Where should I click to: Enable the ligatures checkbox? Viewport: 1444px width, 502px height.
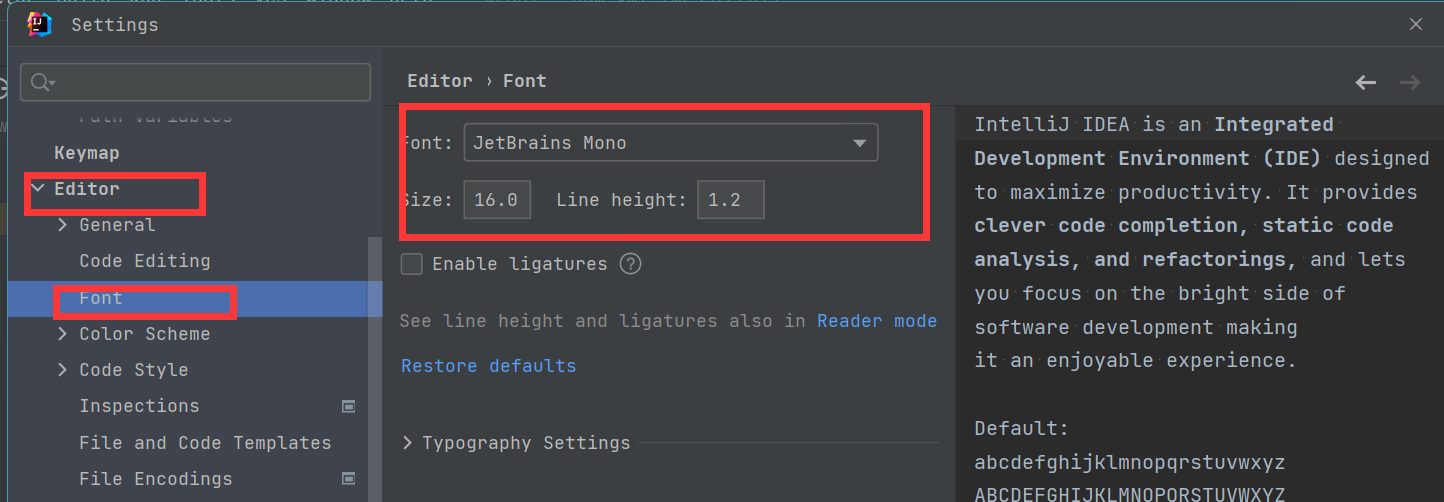point(411,264)
